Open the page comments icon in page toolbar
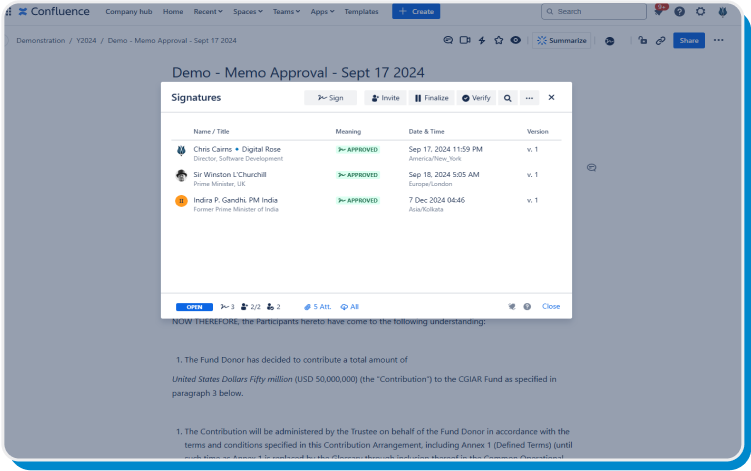 click(x=448, y=40)
